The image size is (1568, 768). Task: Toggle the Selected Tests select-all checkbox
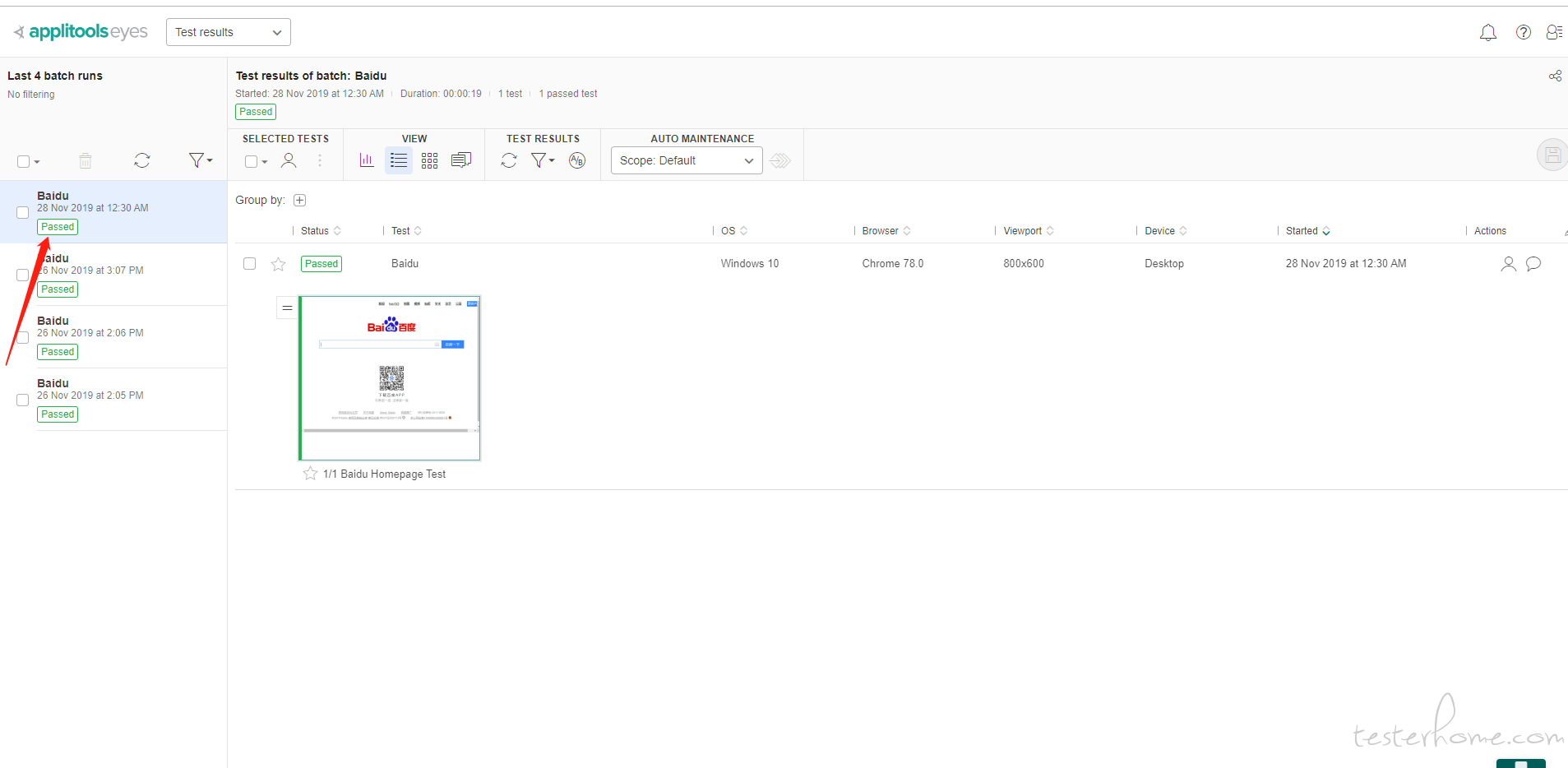251,161
